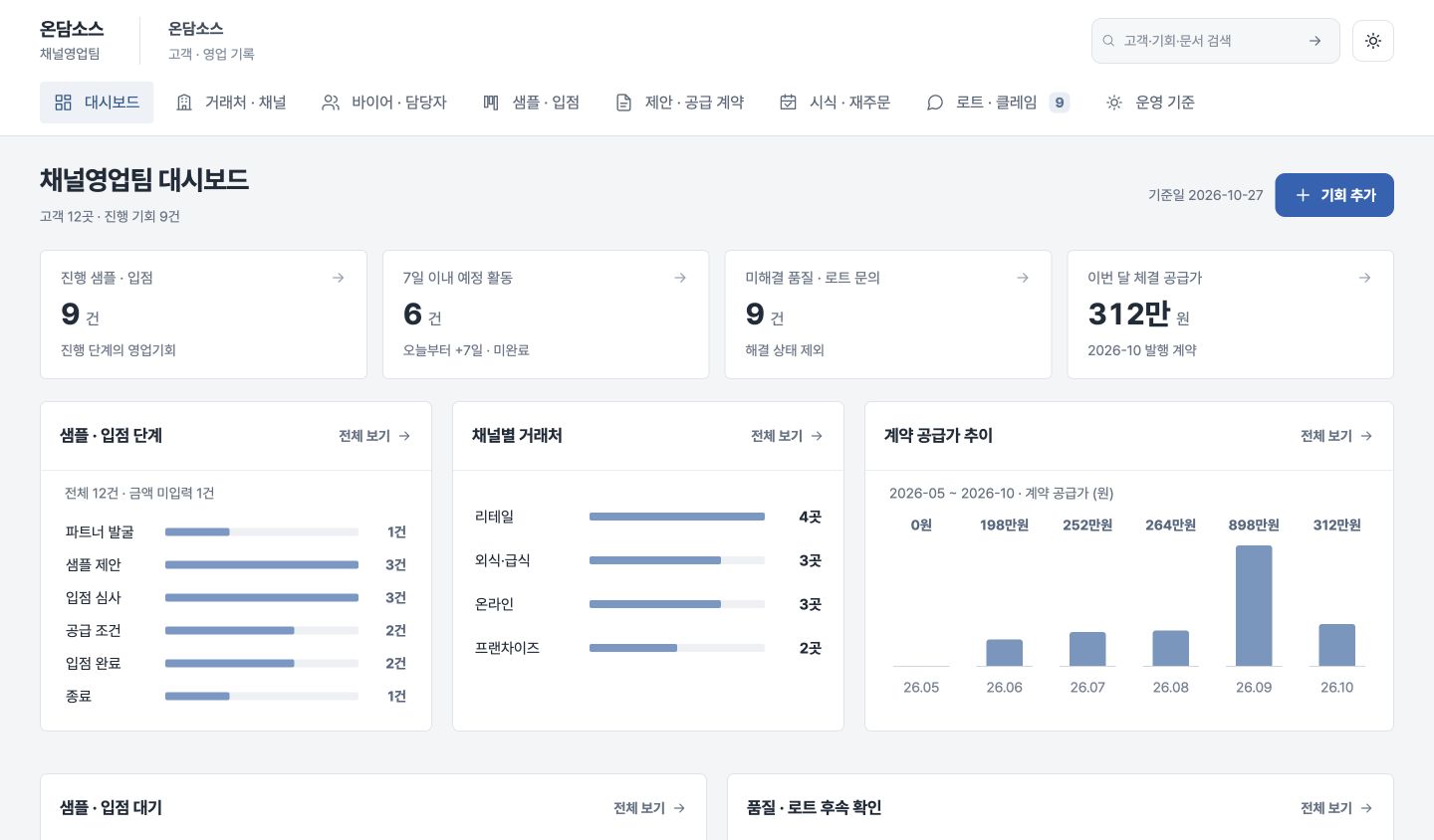Click the 프랜차이즈 channel bar

click(x=677, y=648)
